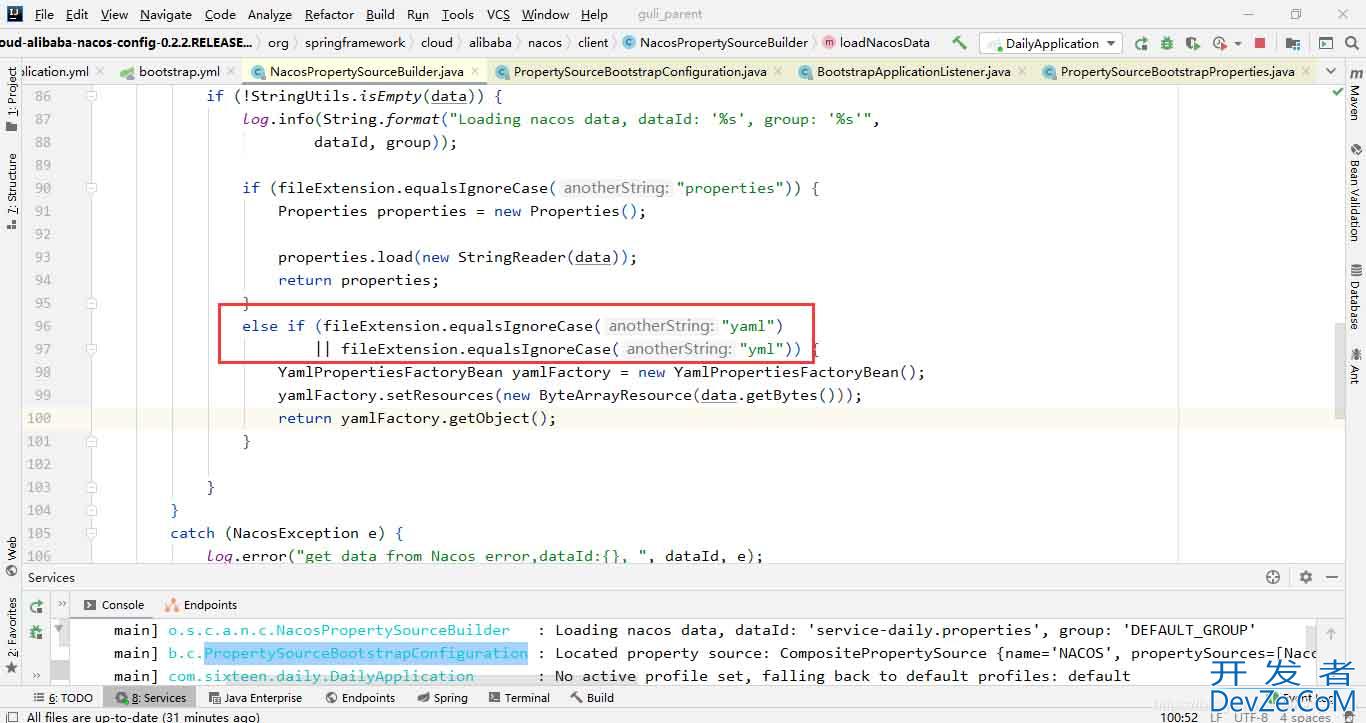The image size is (1366, 723).
Task: Open the Help menu
Action: click(594, 14)
